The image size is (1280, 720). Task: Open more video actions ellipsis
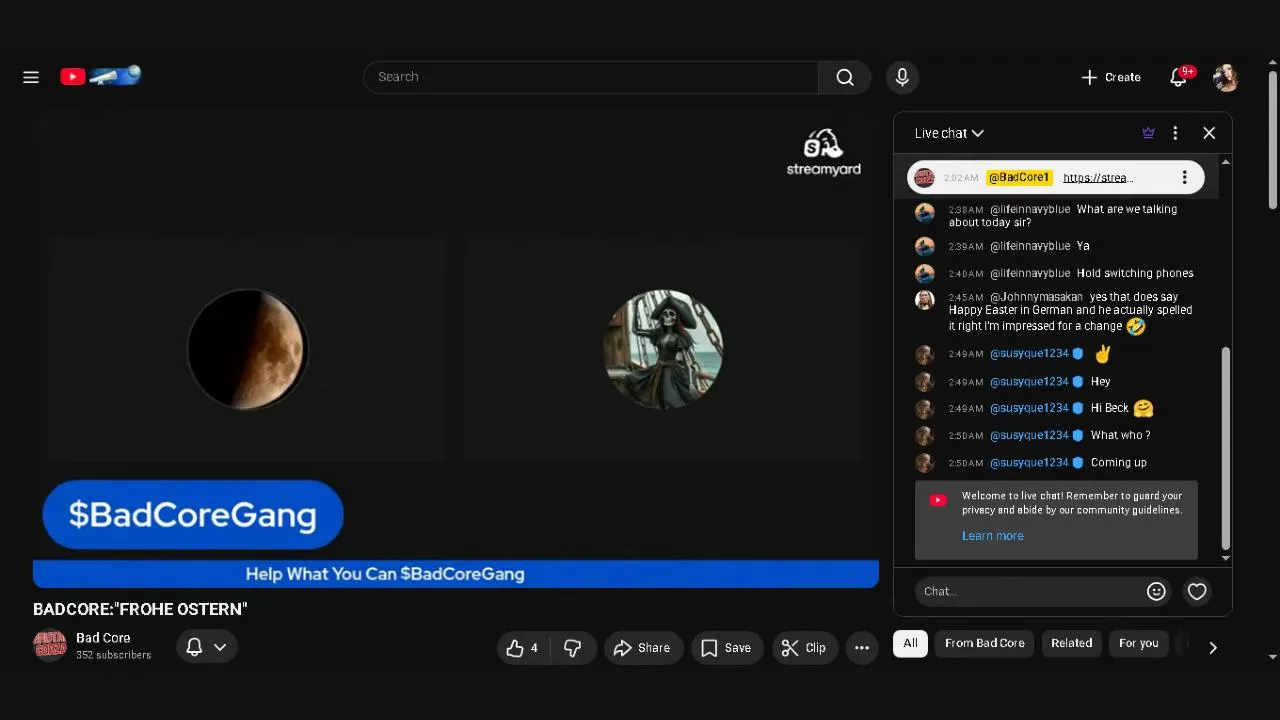point(862,648)
